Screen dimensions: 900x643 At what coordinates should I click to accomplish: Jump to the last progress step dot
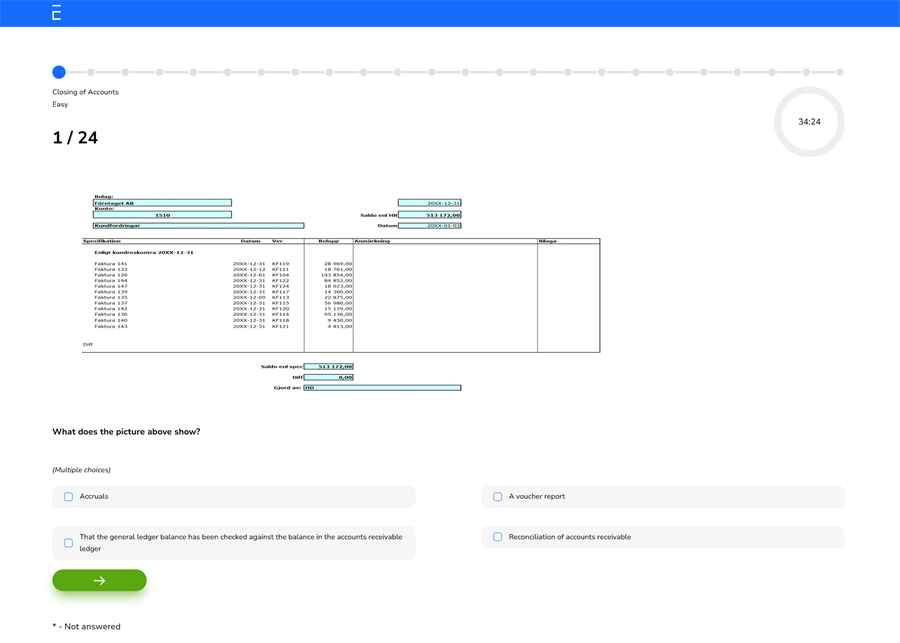840,72
